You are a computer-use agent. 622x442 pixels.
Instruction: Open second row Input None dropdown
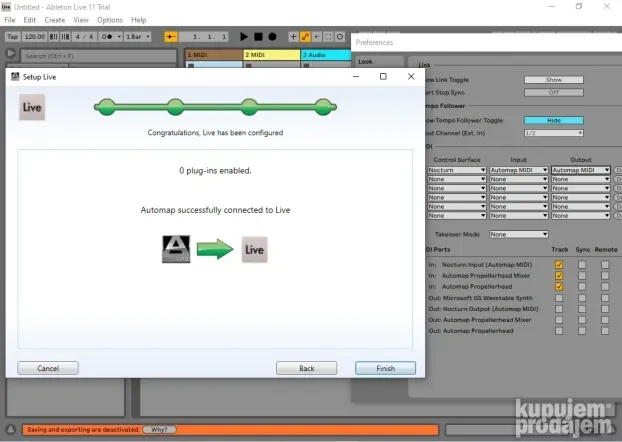(x=518, y=179)
